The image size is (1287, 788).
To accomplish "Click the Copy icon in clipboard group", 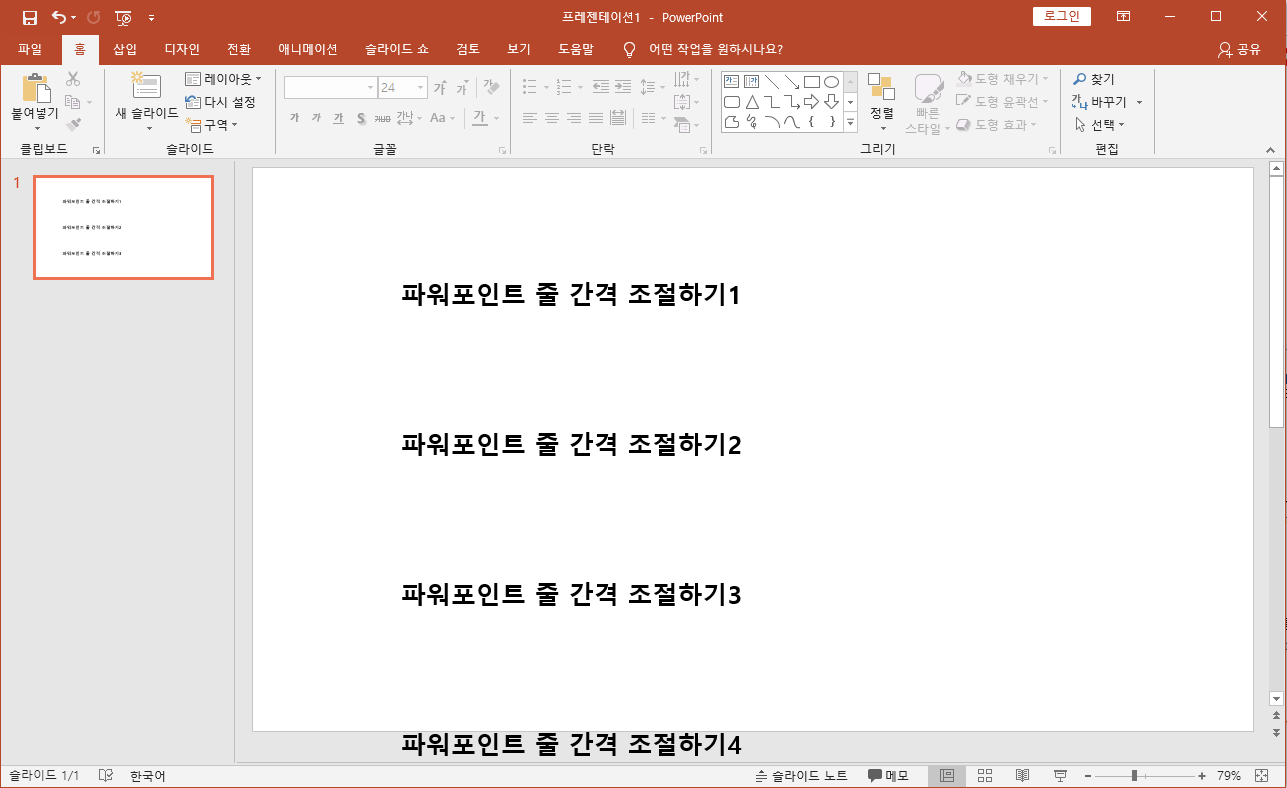I will coord(72,102).
